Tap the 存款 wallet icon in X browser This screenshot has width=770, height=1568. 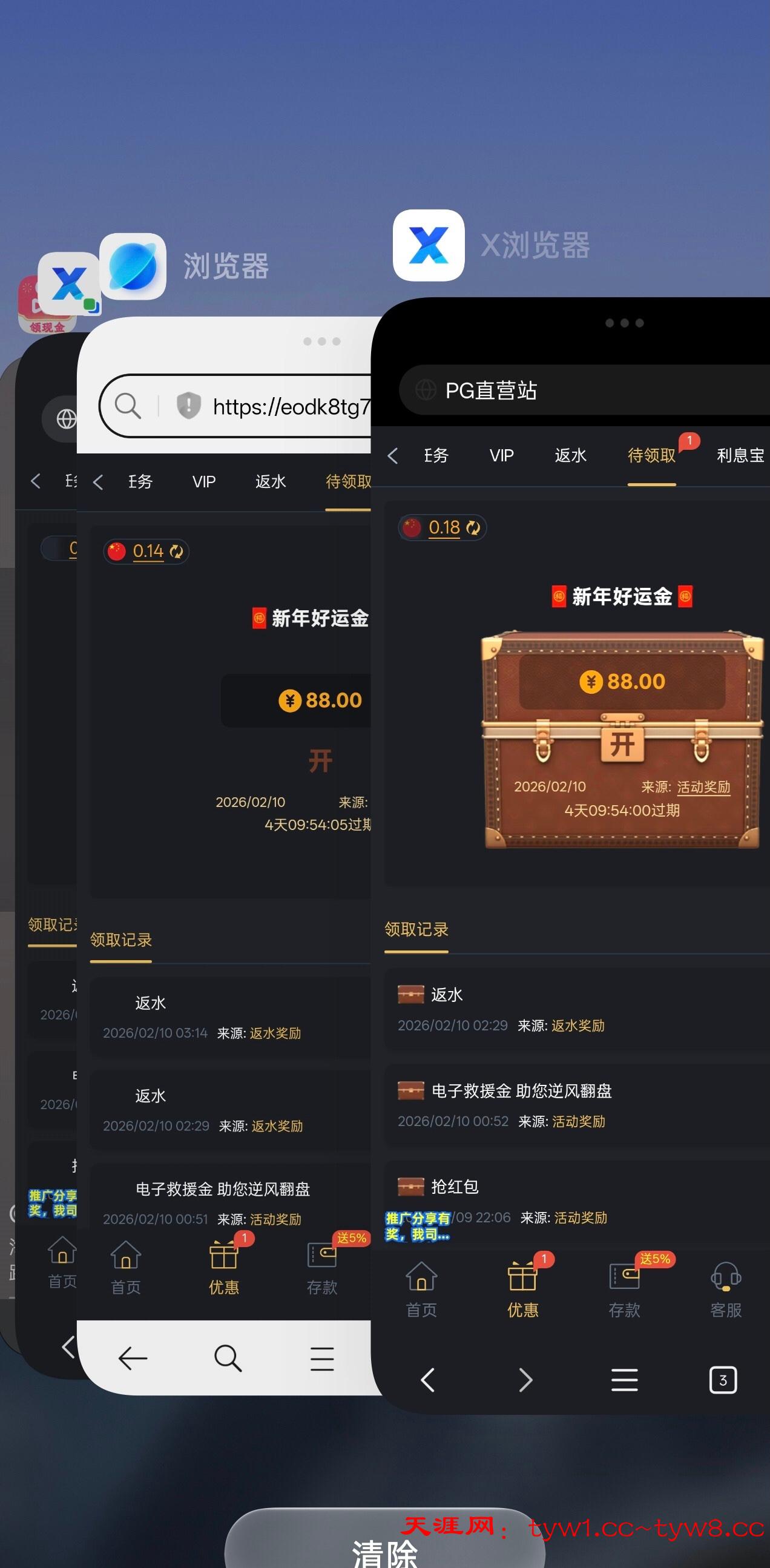coord(625,1276)
